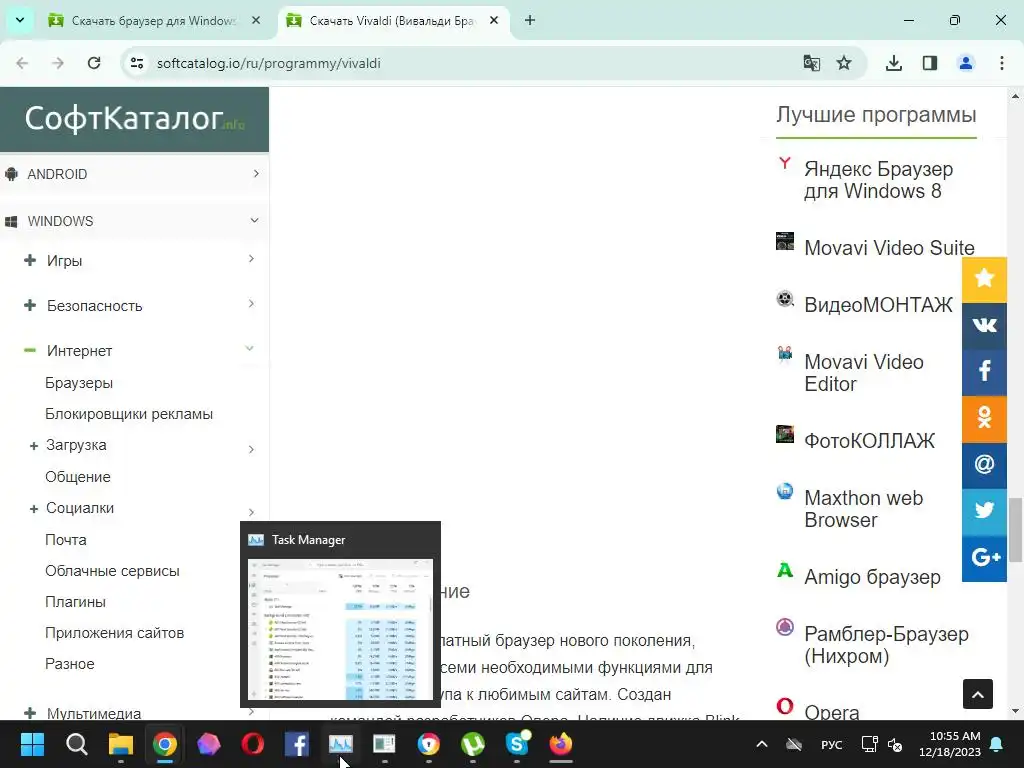Open clock and date in system tray
Image resolution: width=1024 pixels, height=768 pixels.
coord(950,744)
